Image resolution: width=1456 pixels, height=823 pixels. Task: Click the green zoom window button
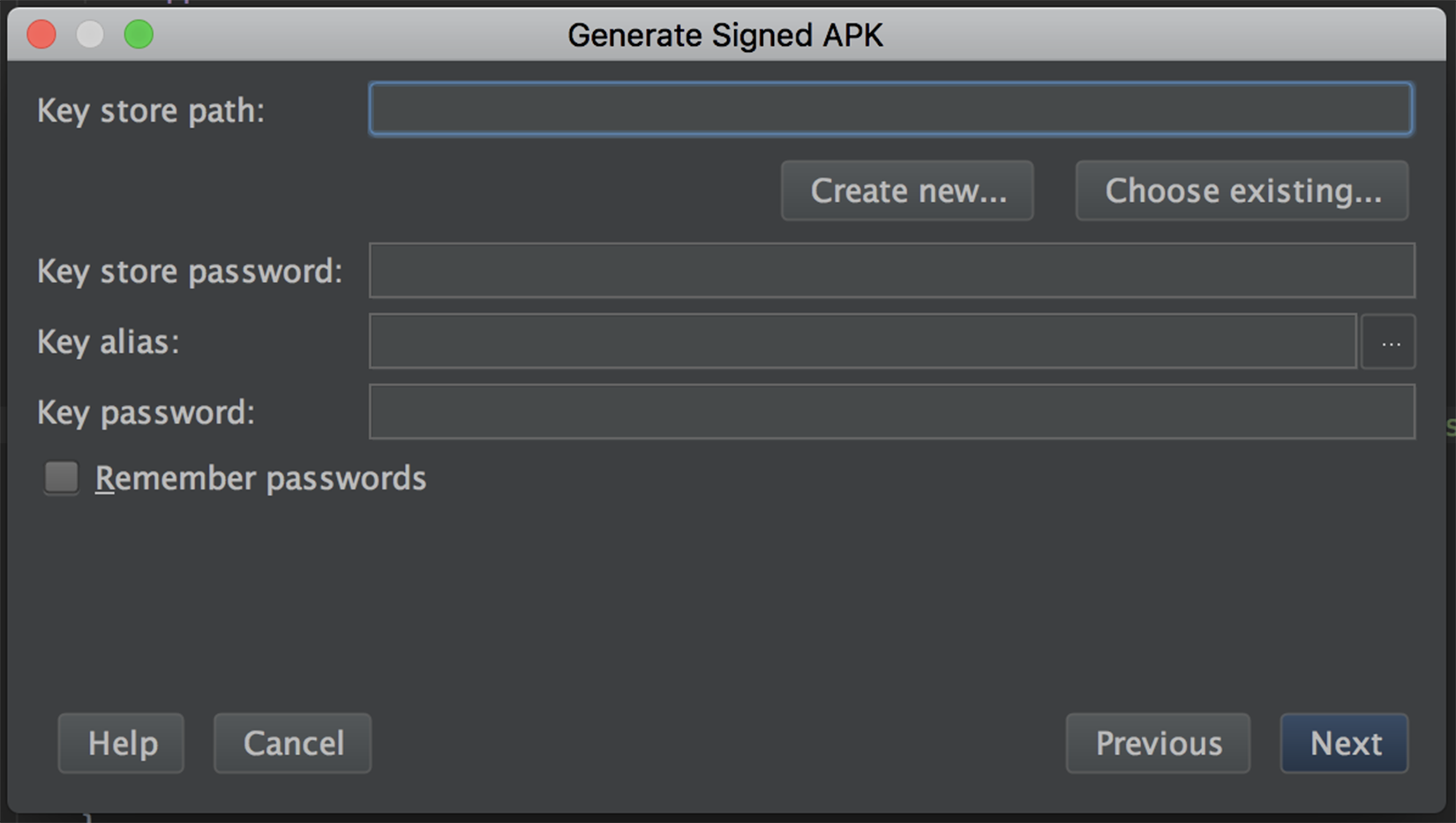(x=139, y=35)
